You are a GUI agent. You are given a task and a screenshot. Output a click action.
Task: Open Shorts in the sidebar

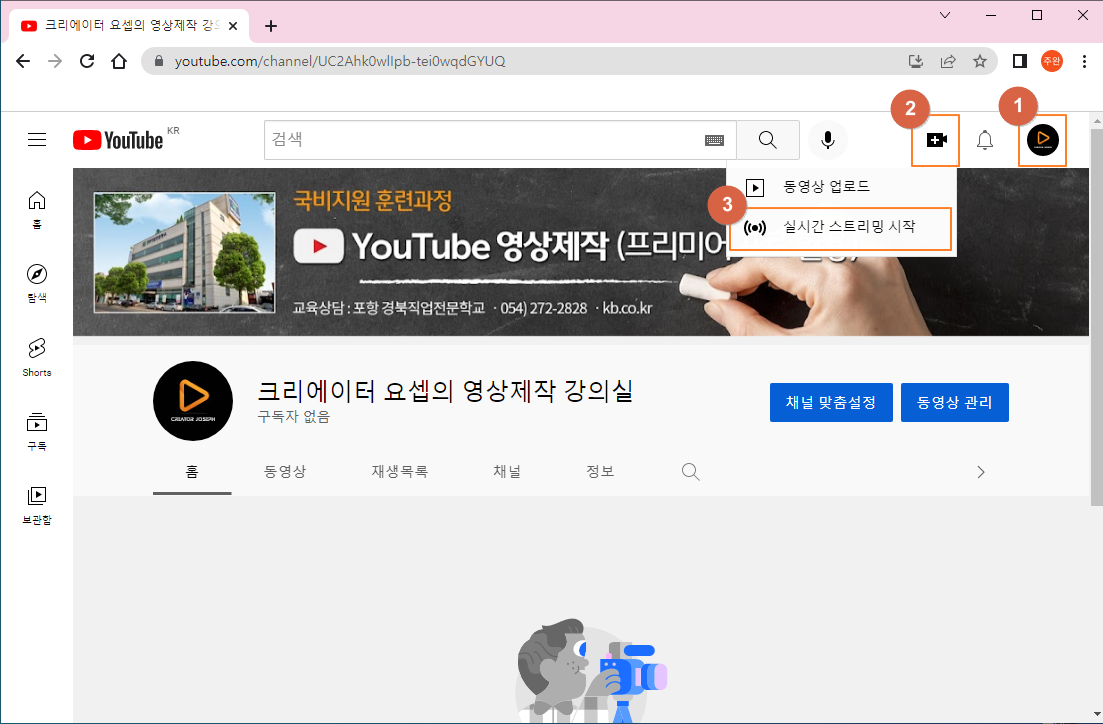37,357
